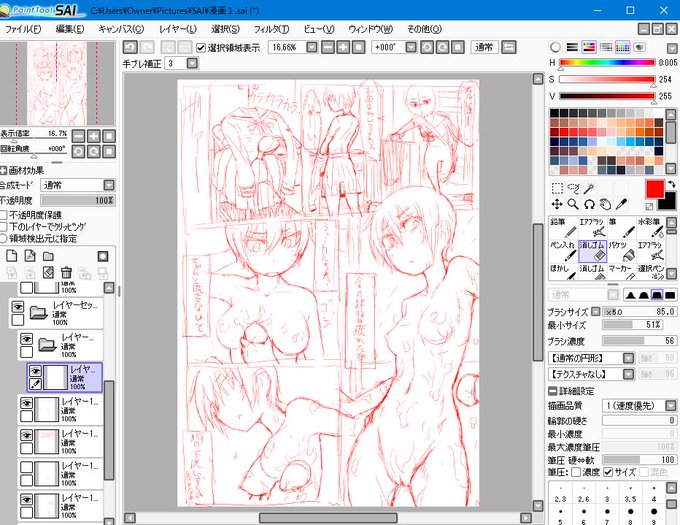Zoom out with toolbar minus button

(328, 47)
